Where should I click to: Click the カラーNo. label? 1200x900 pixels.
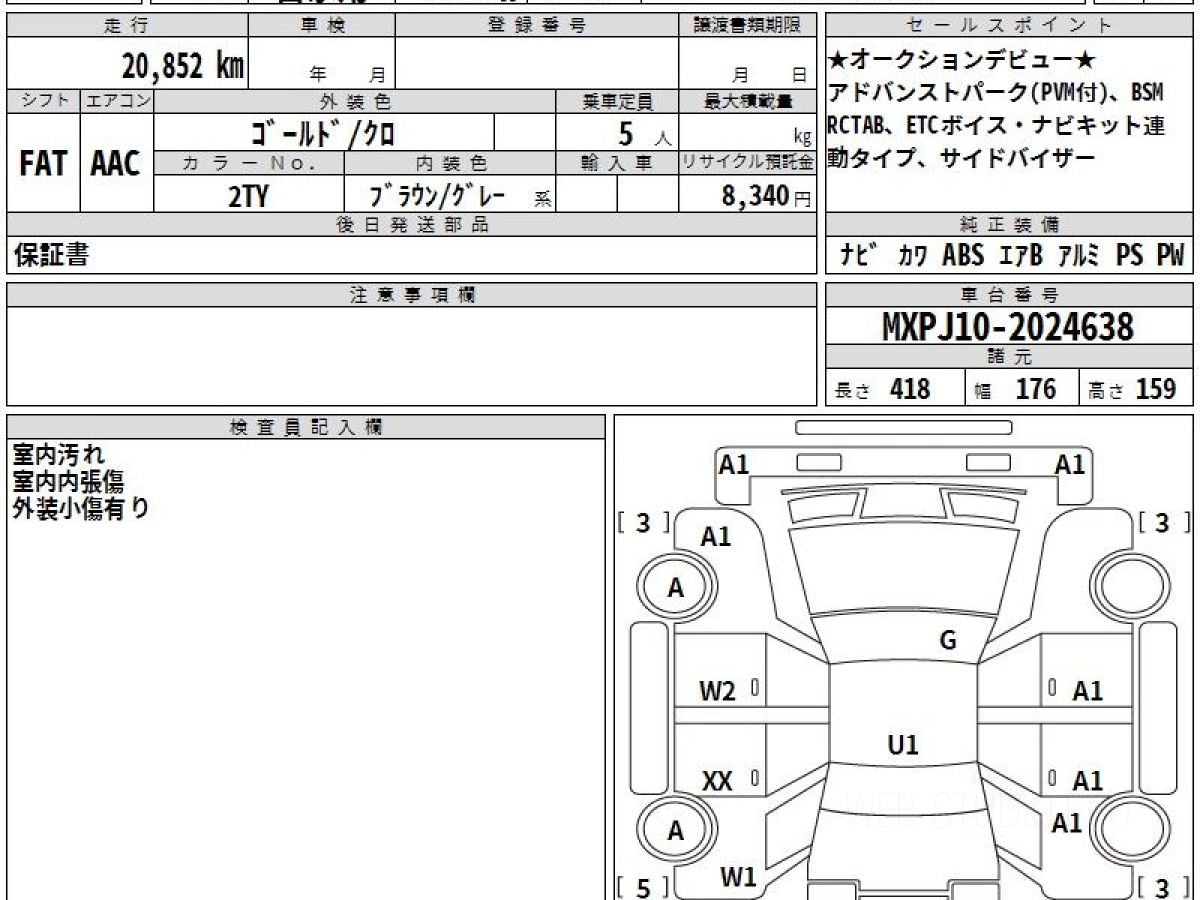[249, 163]
